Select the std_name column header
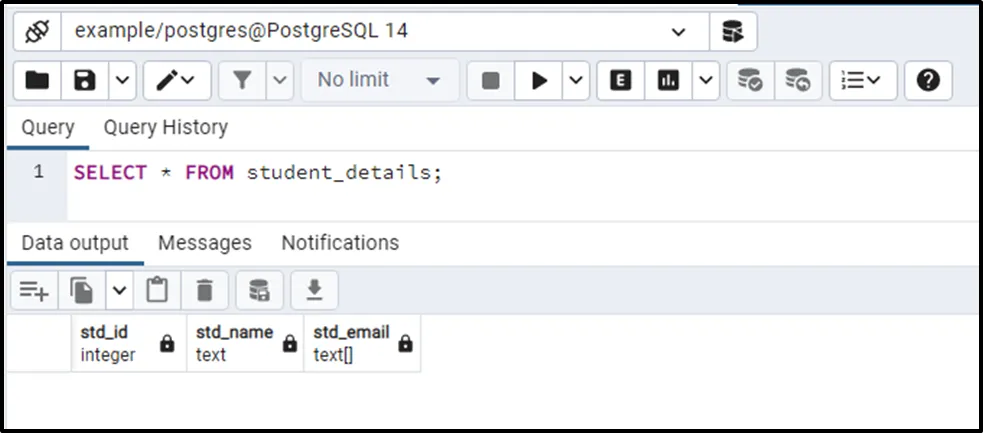Image resolution: width=983 pixels, height=433 pixels. 235,342
